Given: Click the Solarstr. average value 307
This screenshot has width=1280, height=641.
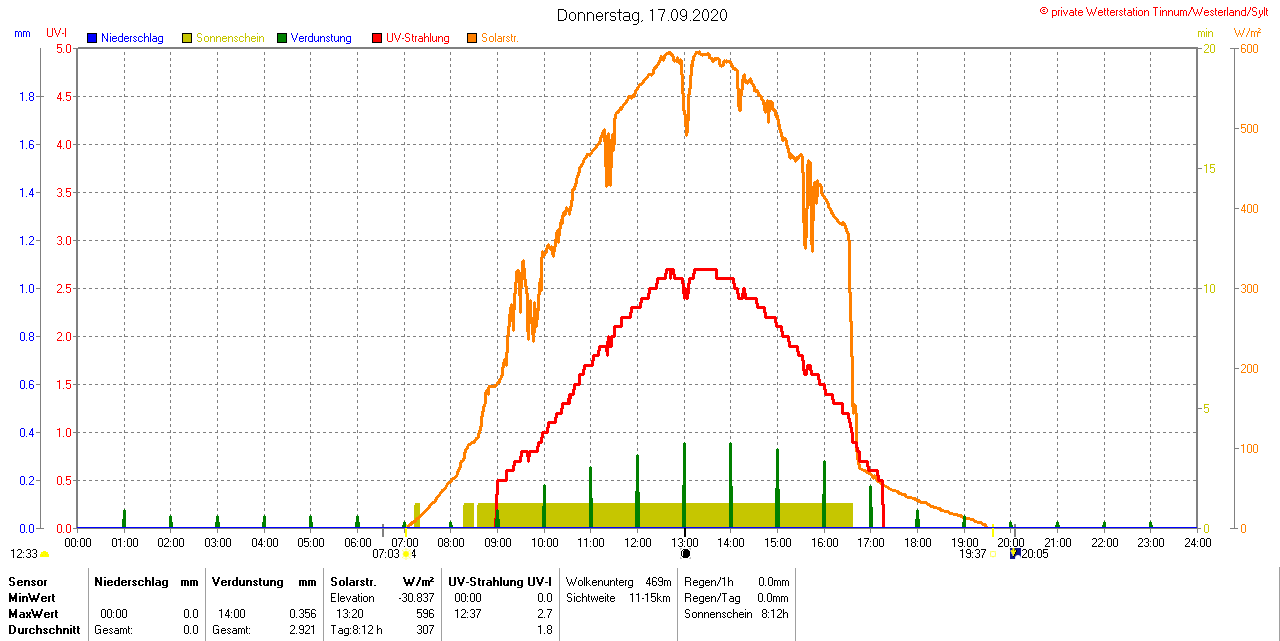Looking at the screenshot, I should point(425,630).
